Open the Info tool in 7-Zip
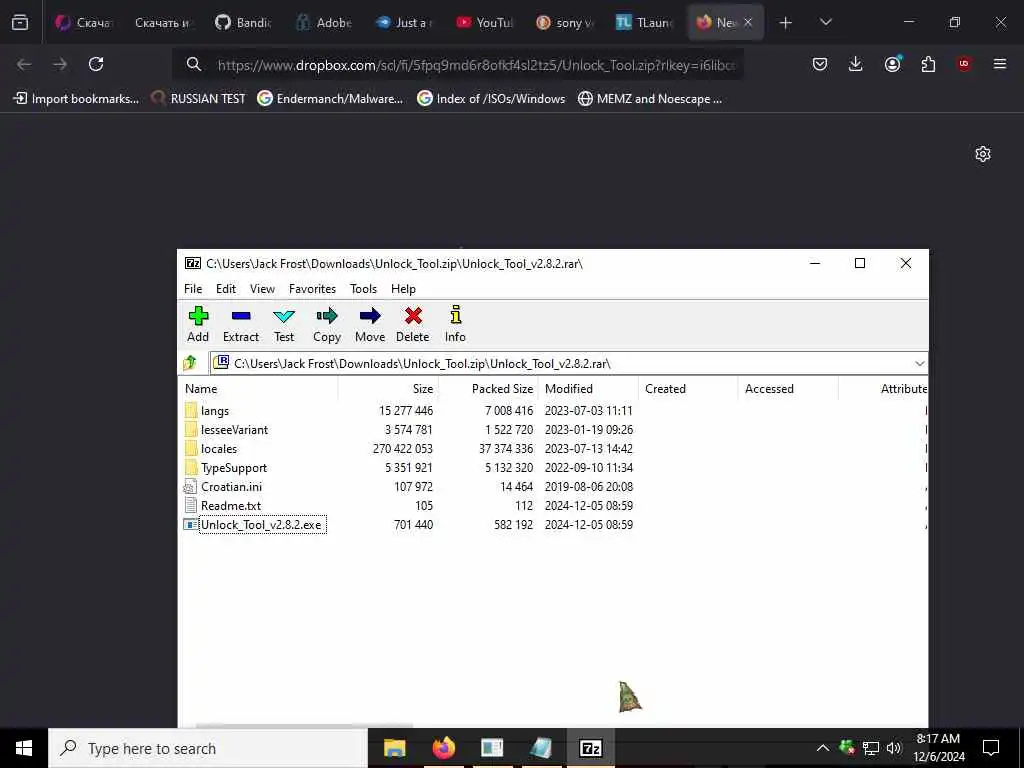The image size is (1024, 768). coord(455,324)
